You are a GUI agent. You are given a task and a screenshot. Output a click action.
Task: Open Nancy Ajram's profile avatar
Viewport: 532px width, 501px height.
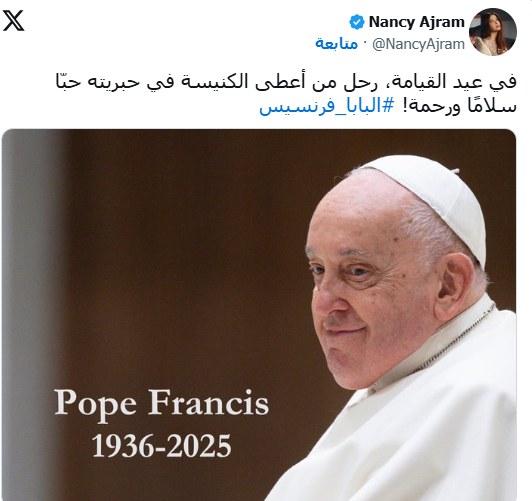[493, 32]
